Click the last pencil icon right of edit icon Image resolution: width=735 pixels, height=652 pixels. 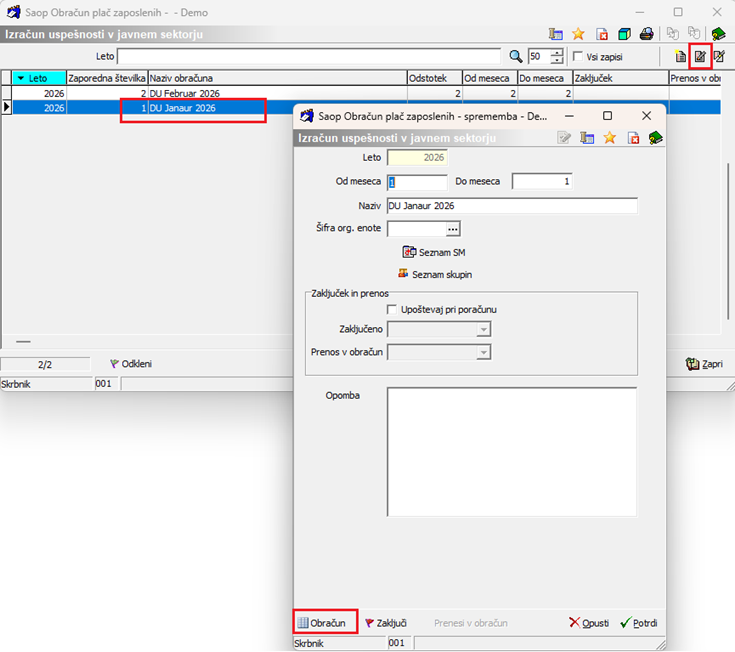point(719,57)
